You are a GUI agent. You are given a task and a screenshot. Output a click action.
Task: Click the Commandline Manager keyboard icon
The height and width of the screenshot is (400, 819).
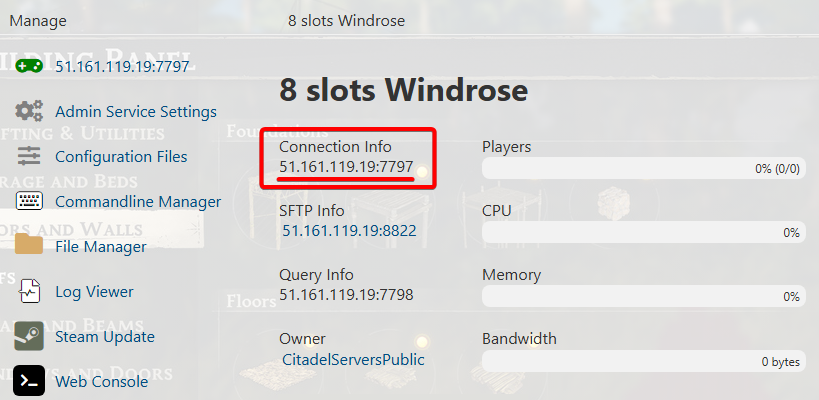point(29,201)
